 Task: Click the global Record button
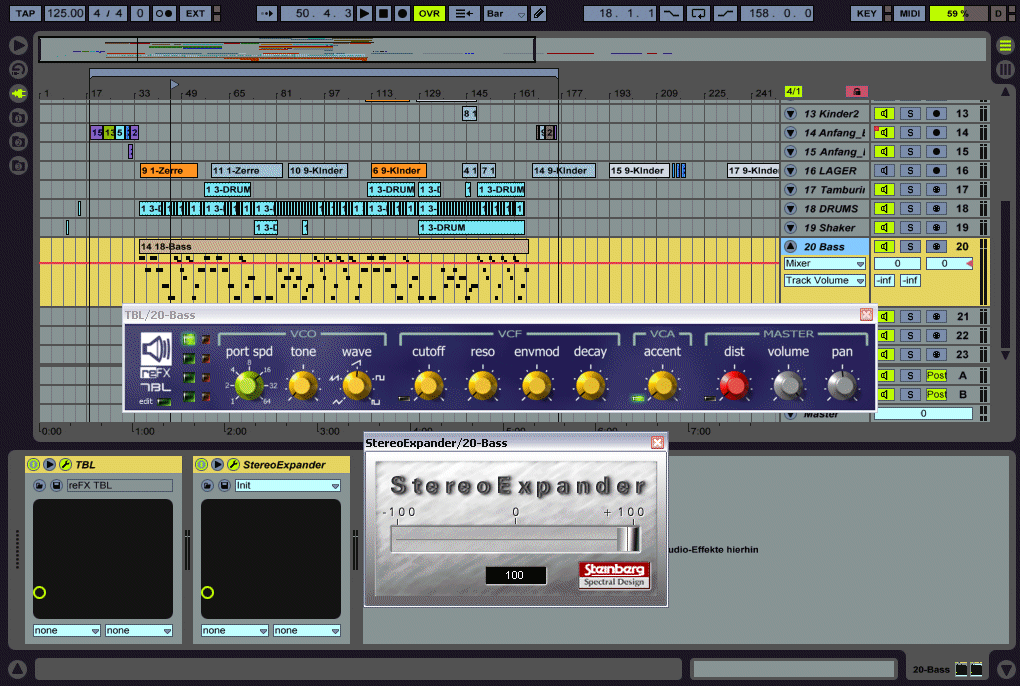[x=403, y=13]
